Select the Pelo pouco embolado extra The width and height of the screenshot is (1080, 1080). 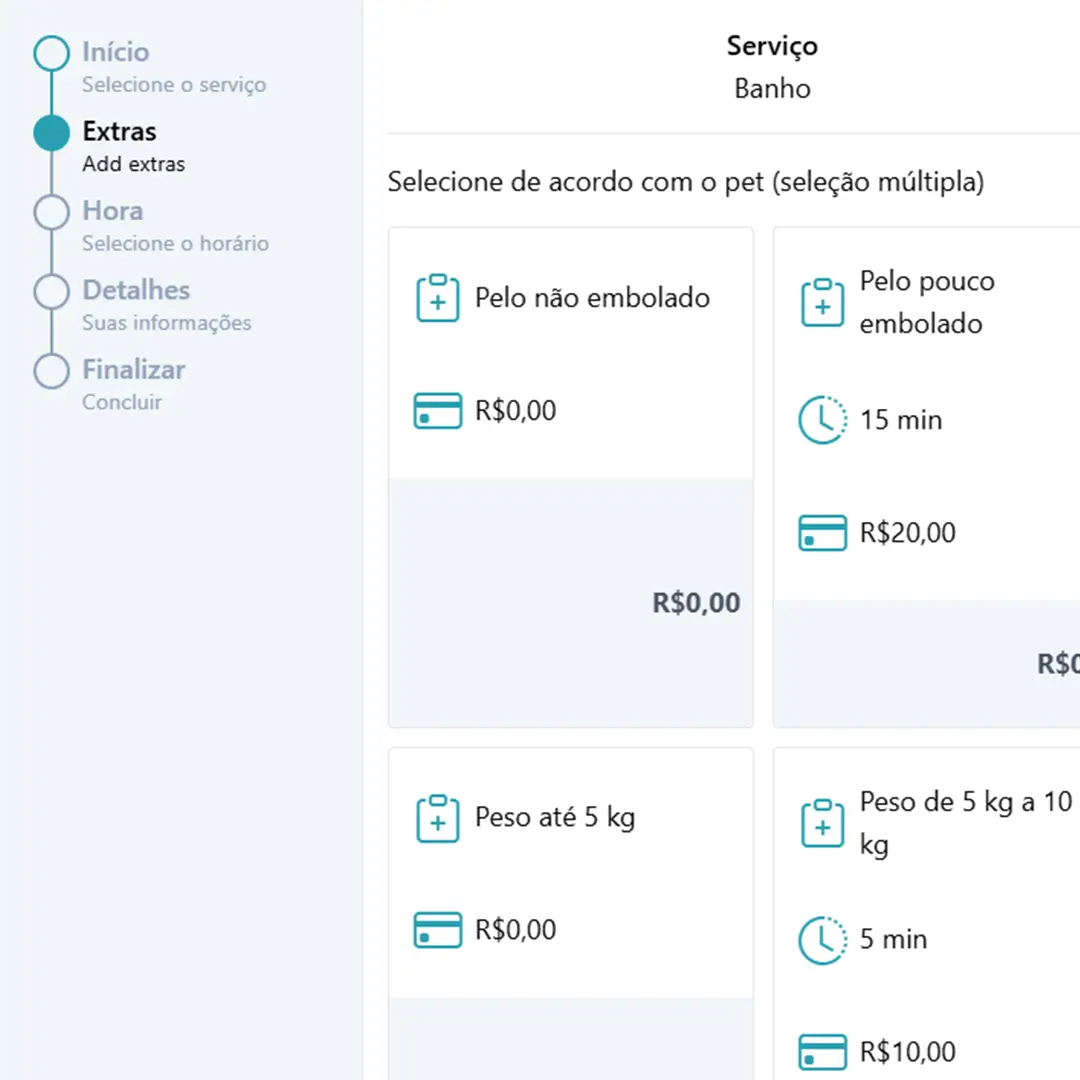[926, 477]
